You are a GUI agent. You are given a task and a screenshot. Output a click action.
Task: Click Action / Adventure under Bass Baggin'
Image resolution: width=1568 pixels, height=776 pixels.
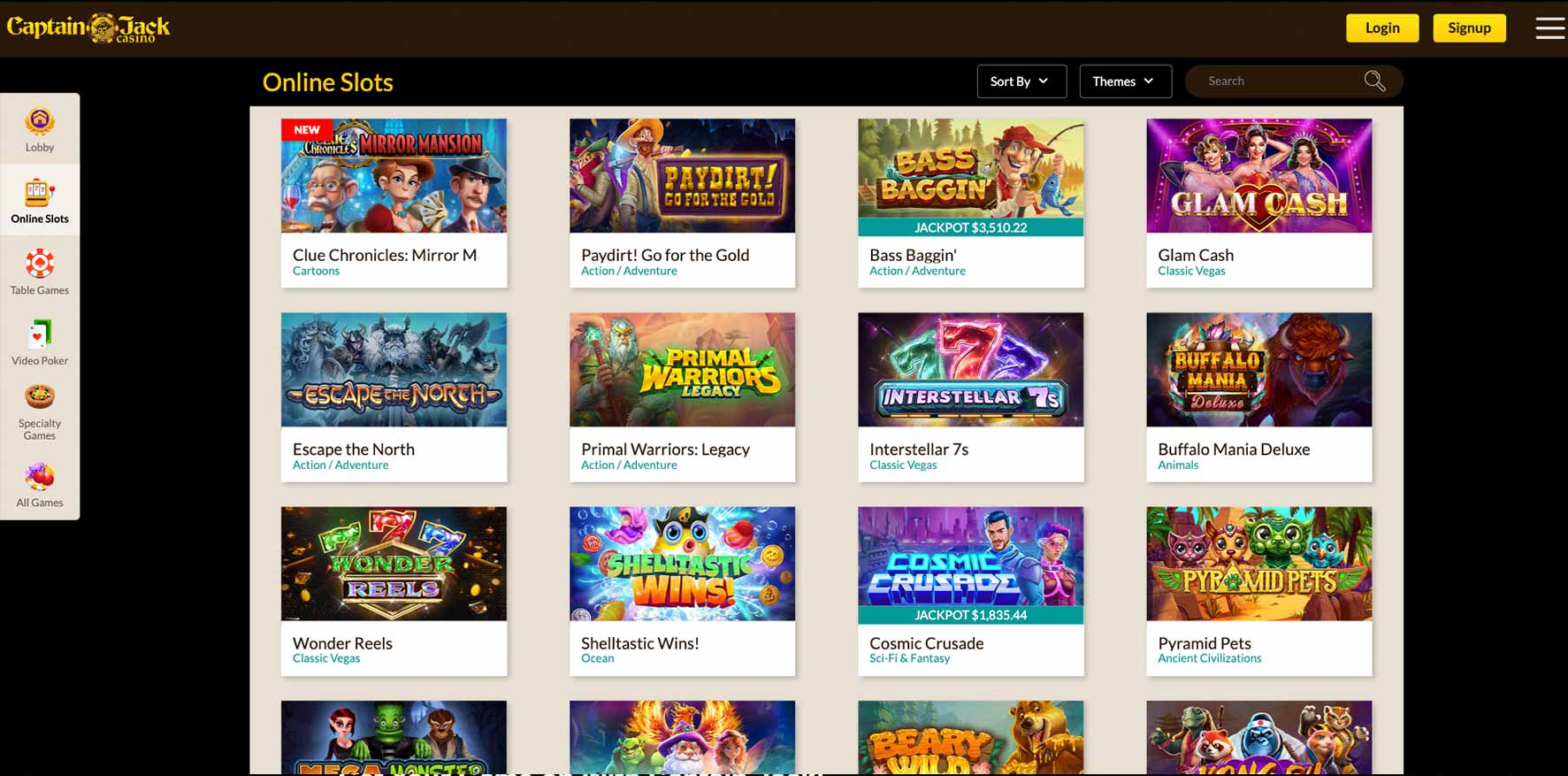point(917,272)
